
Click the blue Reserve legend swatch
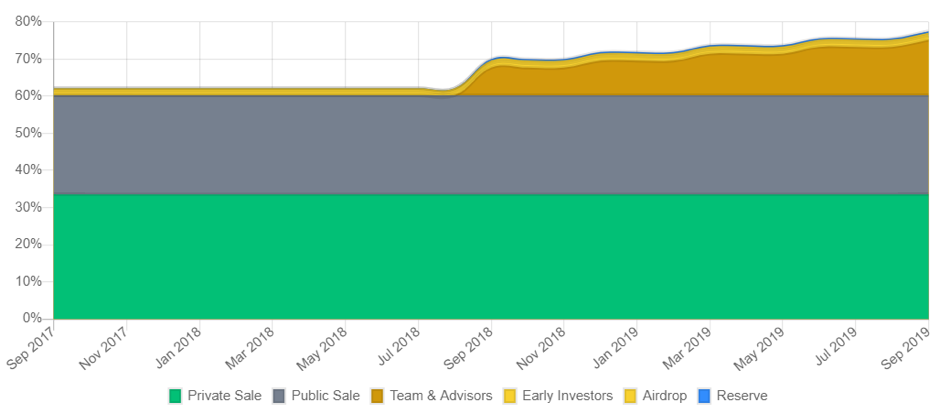[705, 396]
